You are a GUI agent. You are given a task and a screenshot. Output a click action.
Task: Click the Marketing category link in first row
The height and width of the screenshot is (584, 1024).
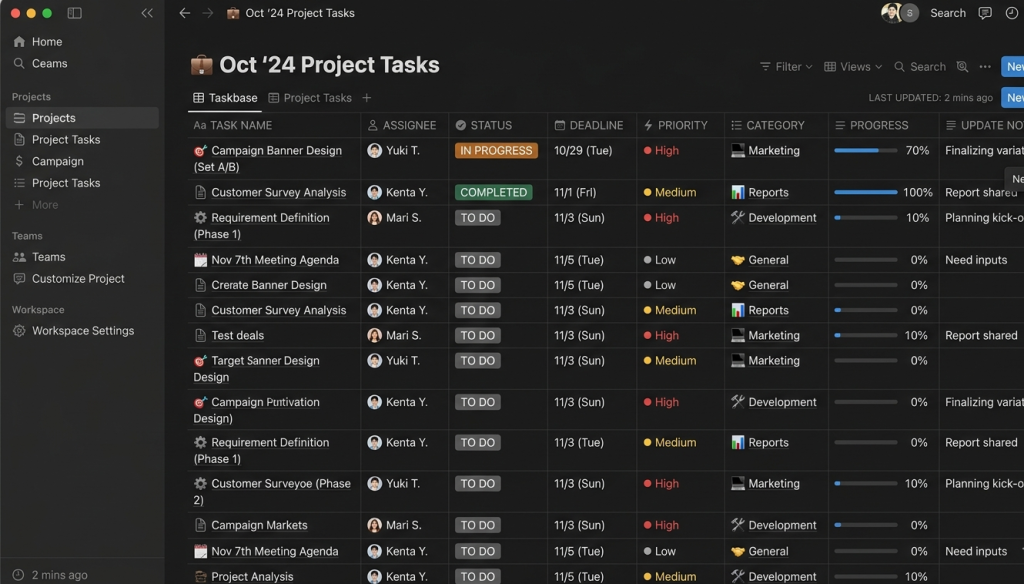[773, 151]
